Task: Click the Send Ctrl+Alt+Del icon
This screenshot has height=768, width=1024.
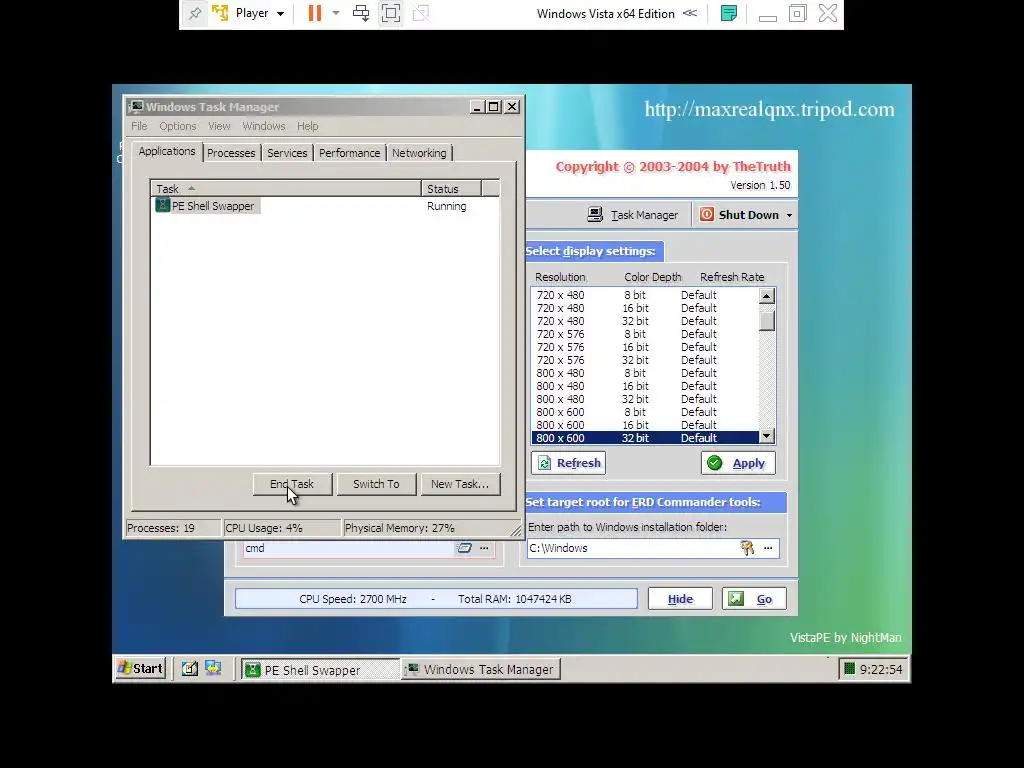Action: point(360,14)
